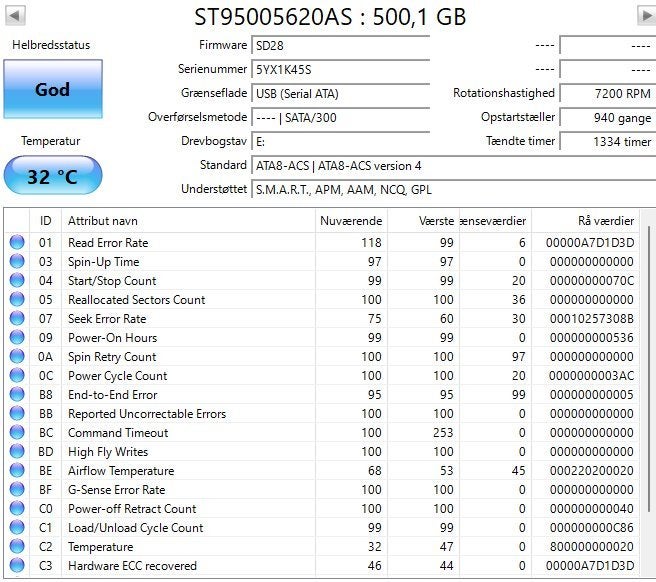Click the previous disk arrow button

(x=15, y=16)
